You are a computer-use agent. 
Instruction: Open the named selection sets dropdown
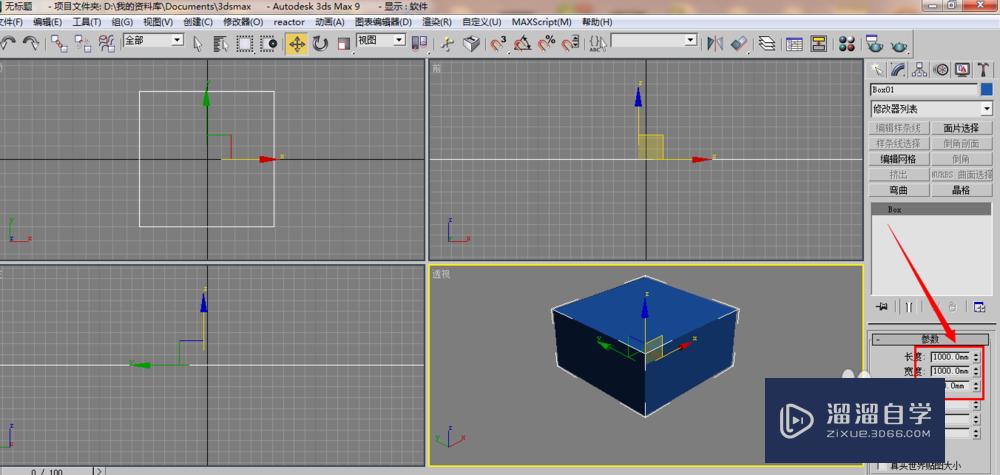[654, 40]
